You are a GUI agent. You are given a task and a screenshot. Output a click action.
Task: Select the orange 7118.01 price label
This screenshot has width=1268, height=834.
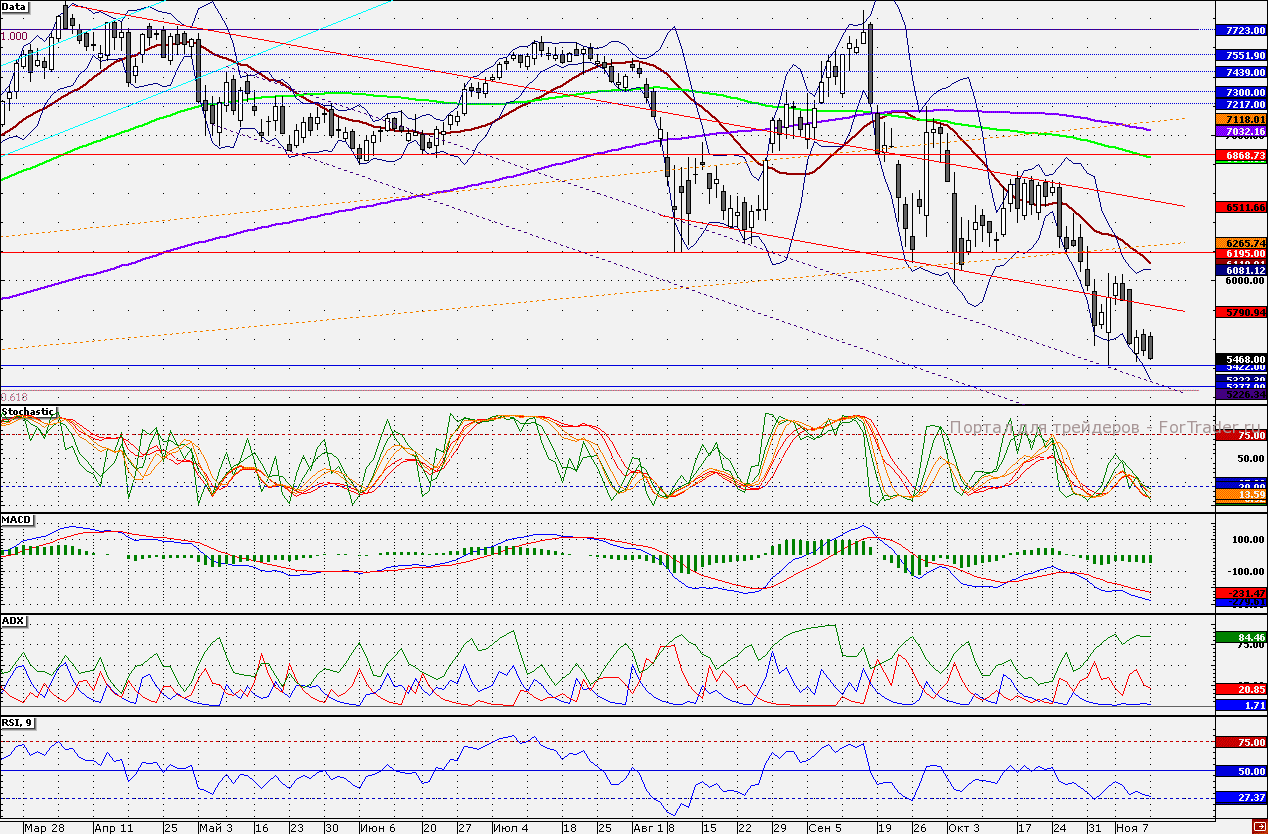[x=1240, y=119]
